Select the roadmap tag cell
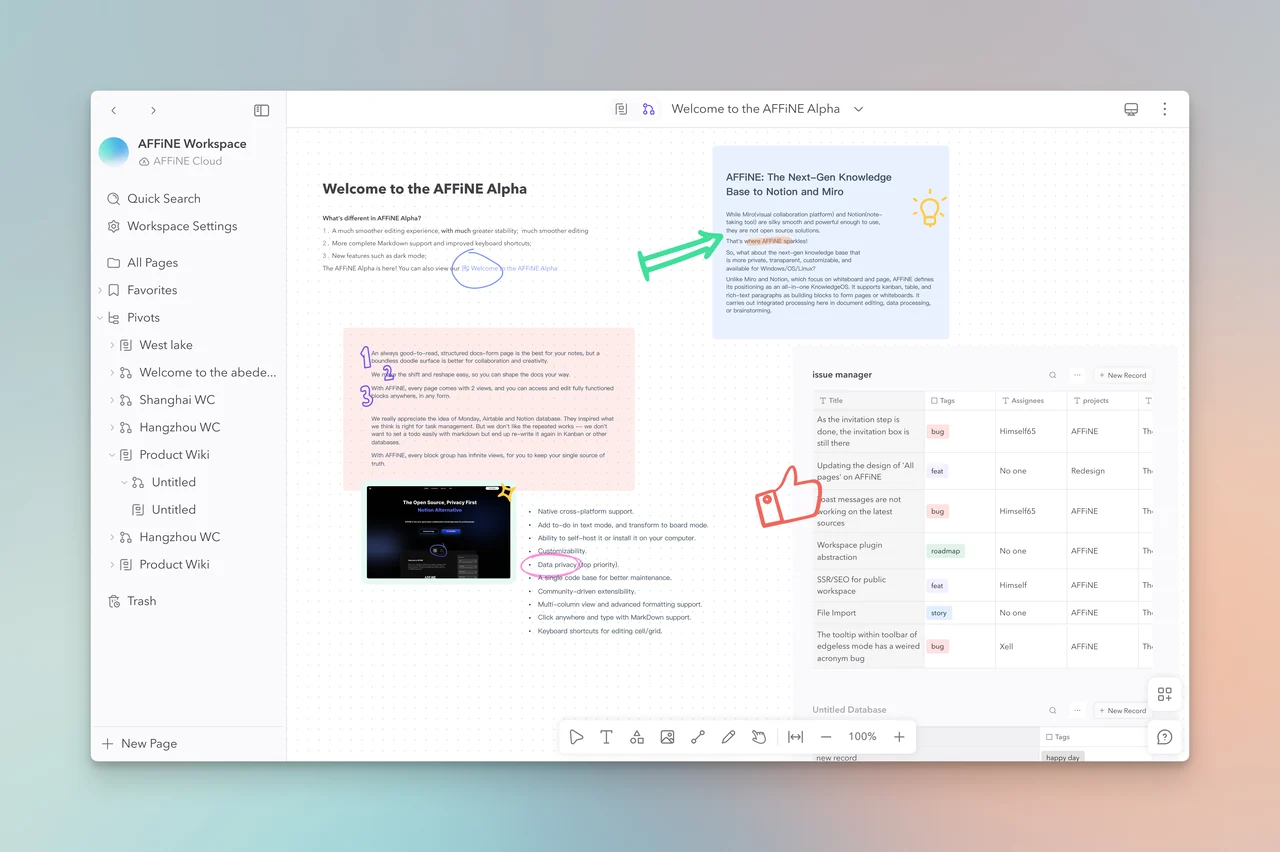The width and height of the screenshot is (1280, 852). point(945,551)
